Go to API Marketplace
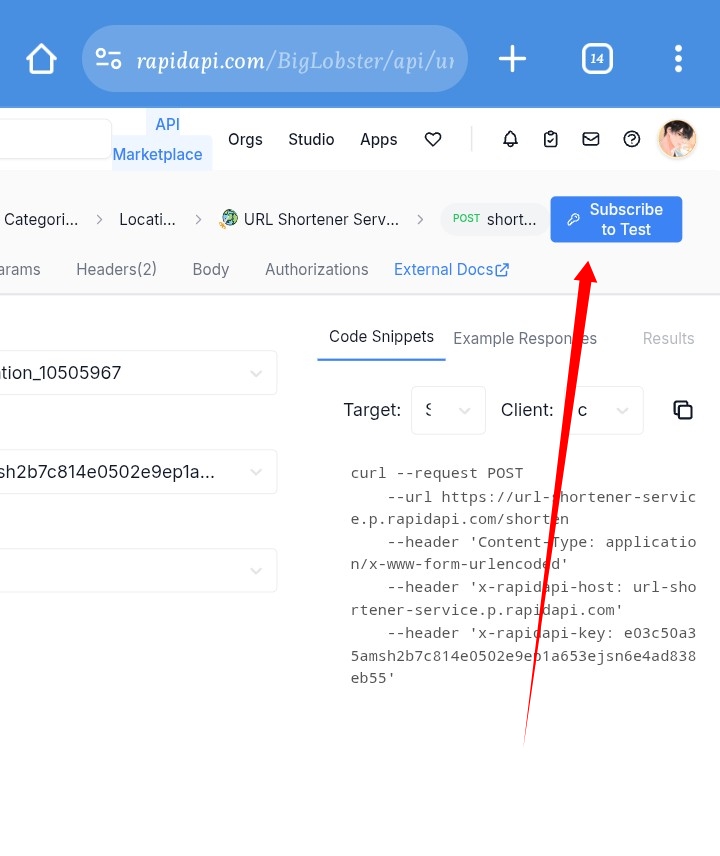Screen dimensions: 720x856 [158, 140]
